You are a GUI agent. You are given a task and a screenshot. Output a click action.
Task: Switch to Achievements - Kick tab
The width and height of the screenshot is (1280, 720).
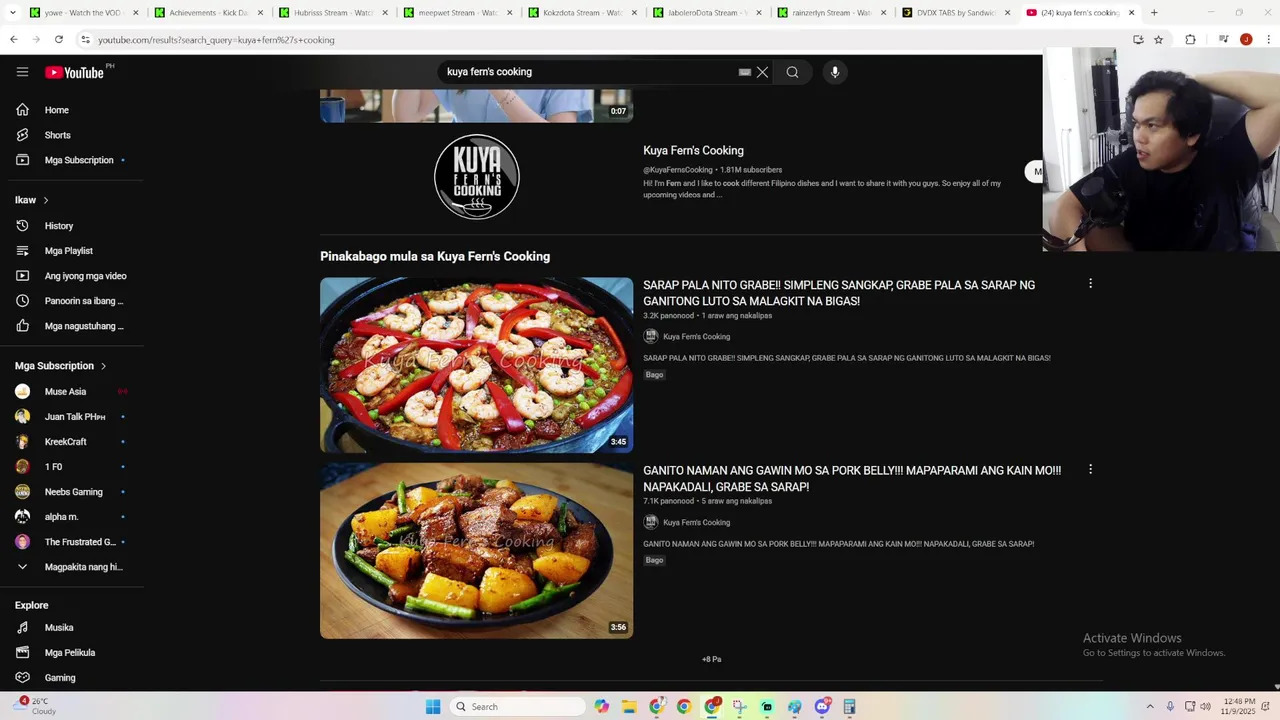(x=208, y=13)
